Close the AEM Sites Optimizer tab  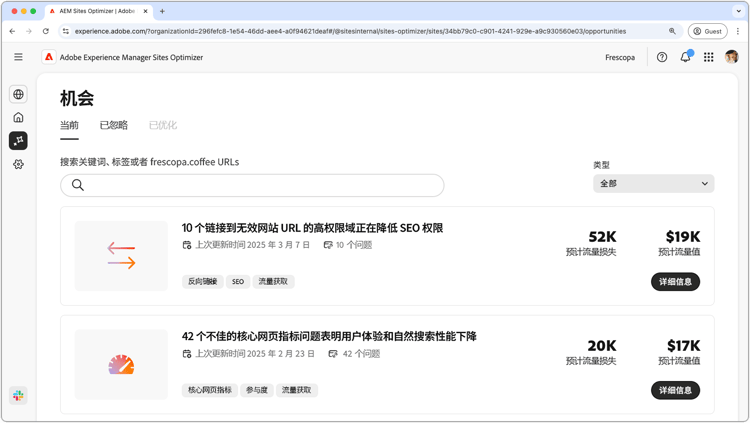(x=145, y=11)
